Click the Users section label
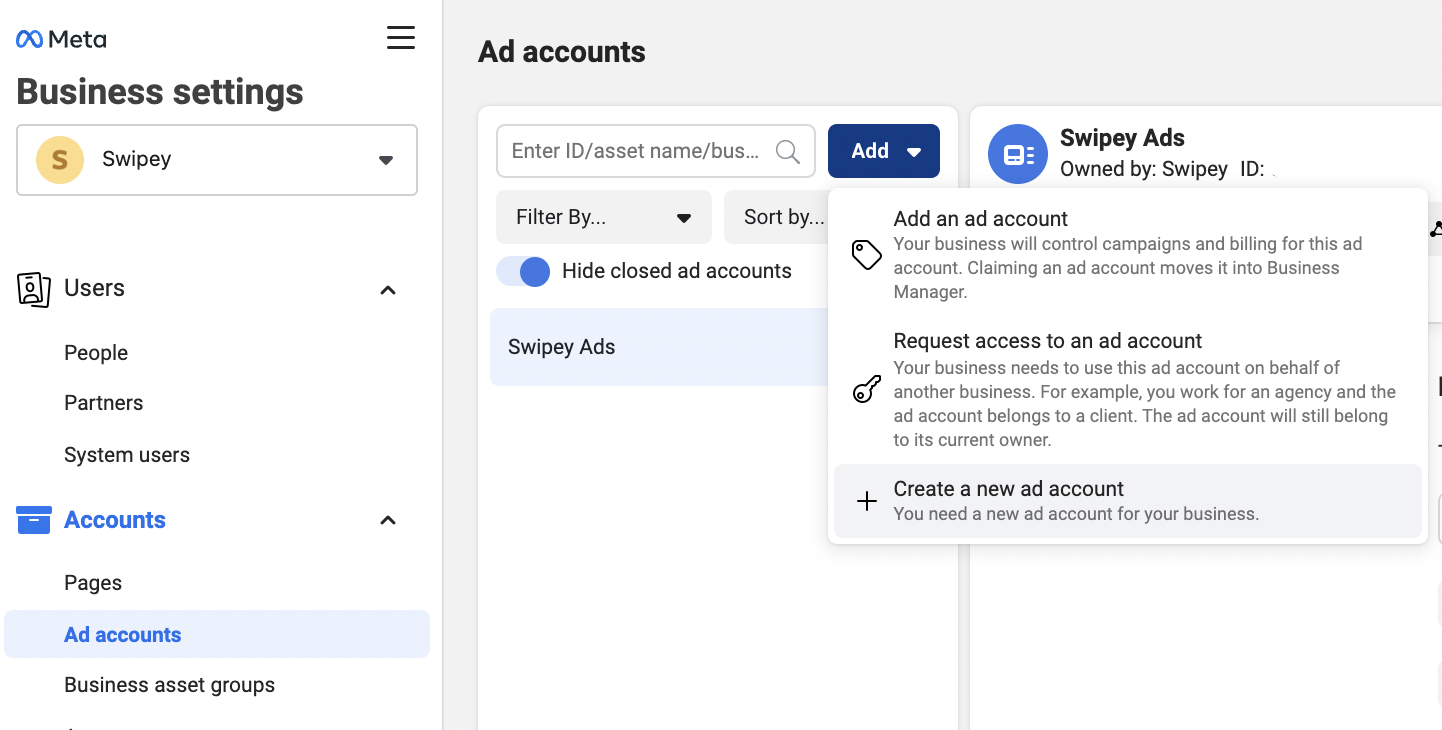Viewport: 1442px width, 730px height. (x=95, y=288)
